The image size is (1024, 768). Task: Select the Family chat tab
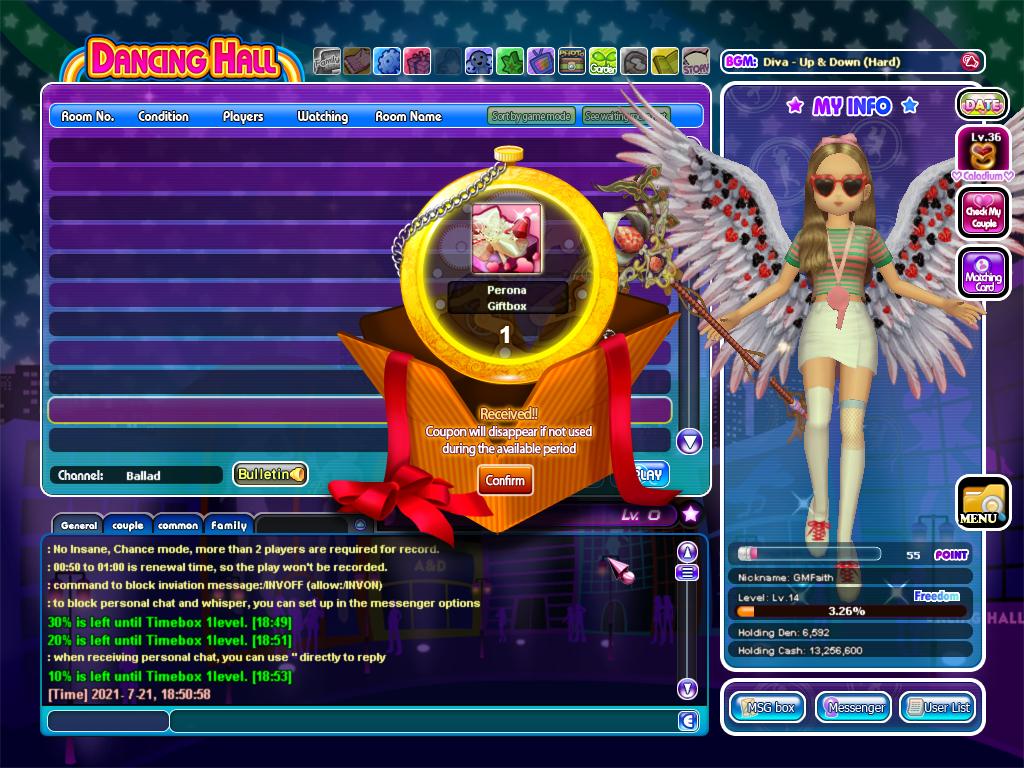coord(229,525)
